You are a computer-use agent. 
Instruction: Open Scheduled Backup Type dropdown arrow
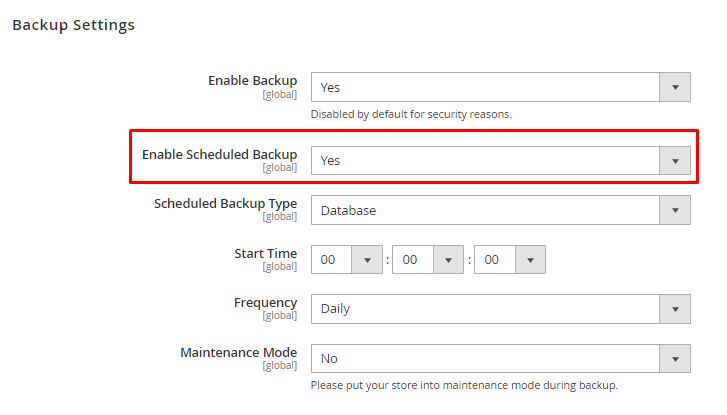(675, 210)
